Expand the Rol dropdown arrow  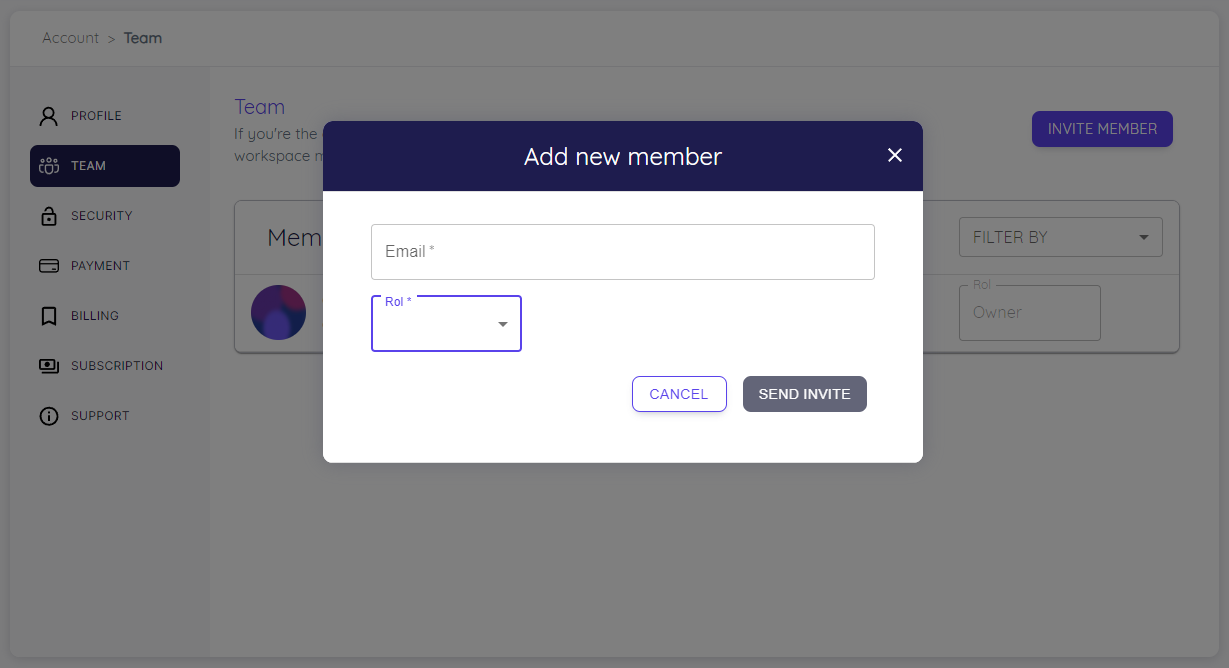(x=503, y=324)
